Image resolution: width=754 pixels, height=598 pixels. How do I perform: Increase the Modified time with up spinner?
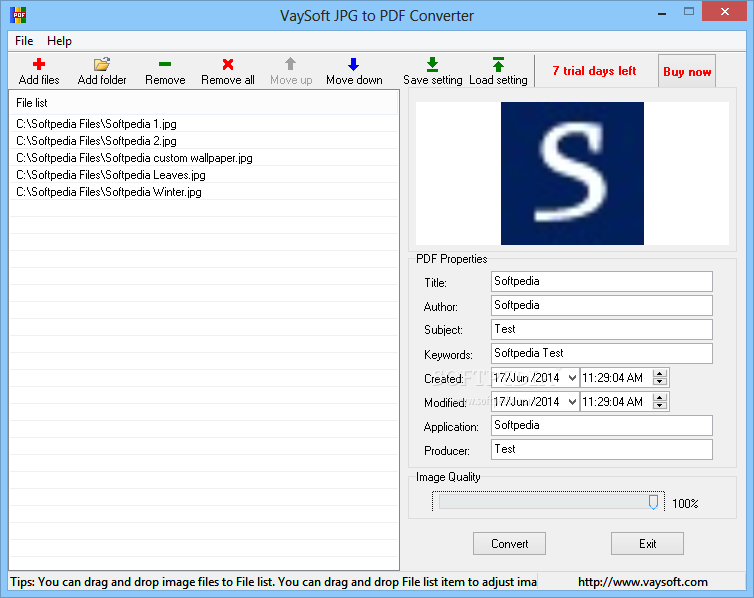[x=660, y=398]
